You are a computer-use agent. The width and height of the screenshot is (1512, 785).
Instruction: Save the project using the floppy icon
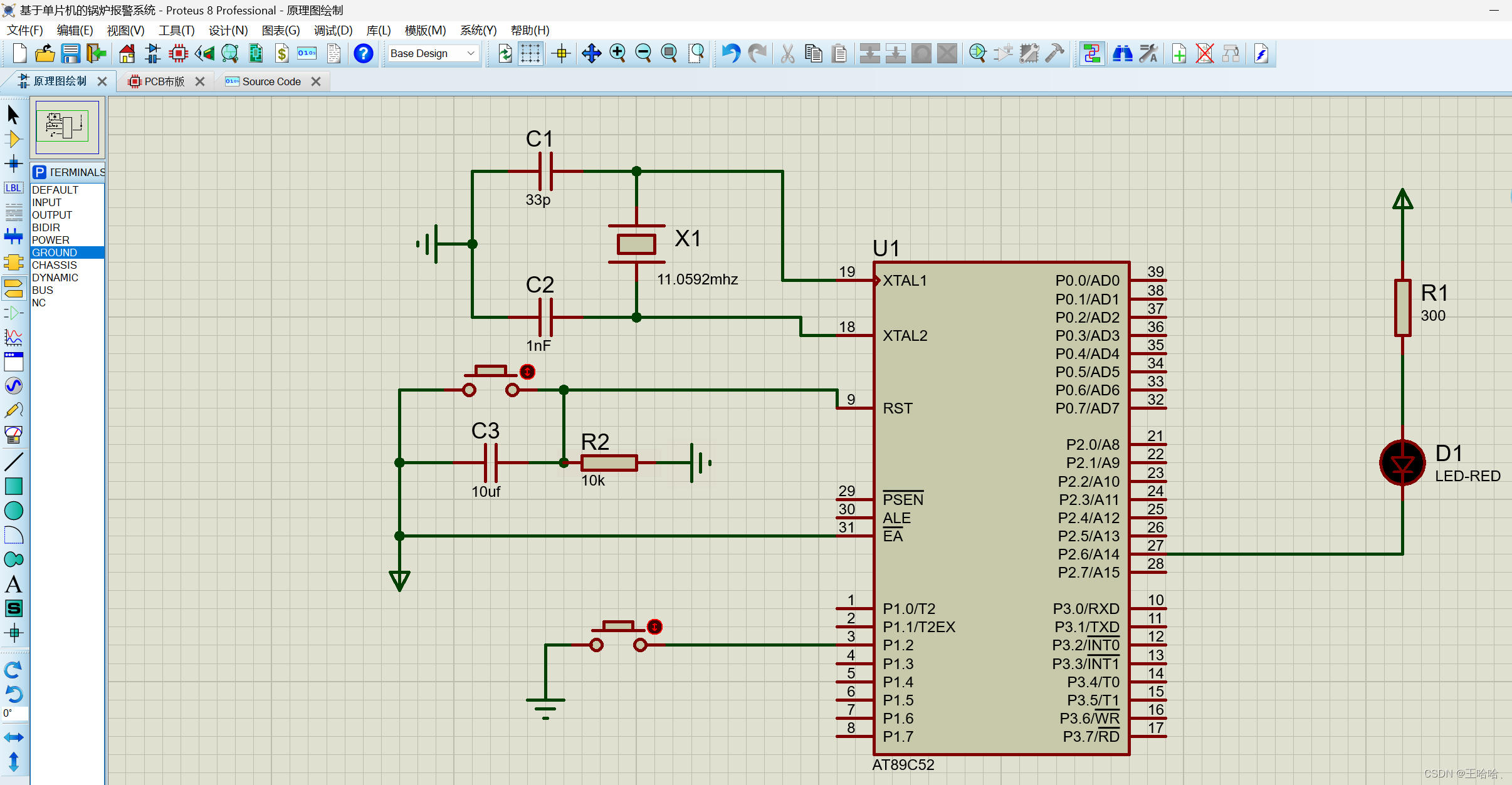tap(71, 54)
